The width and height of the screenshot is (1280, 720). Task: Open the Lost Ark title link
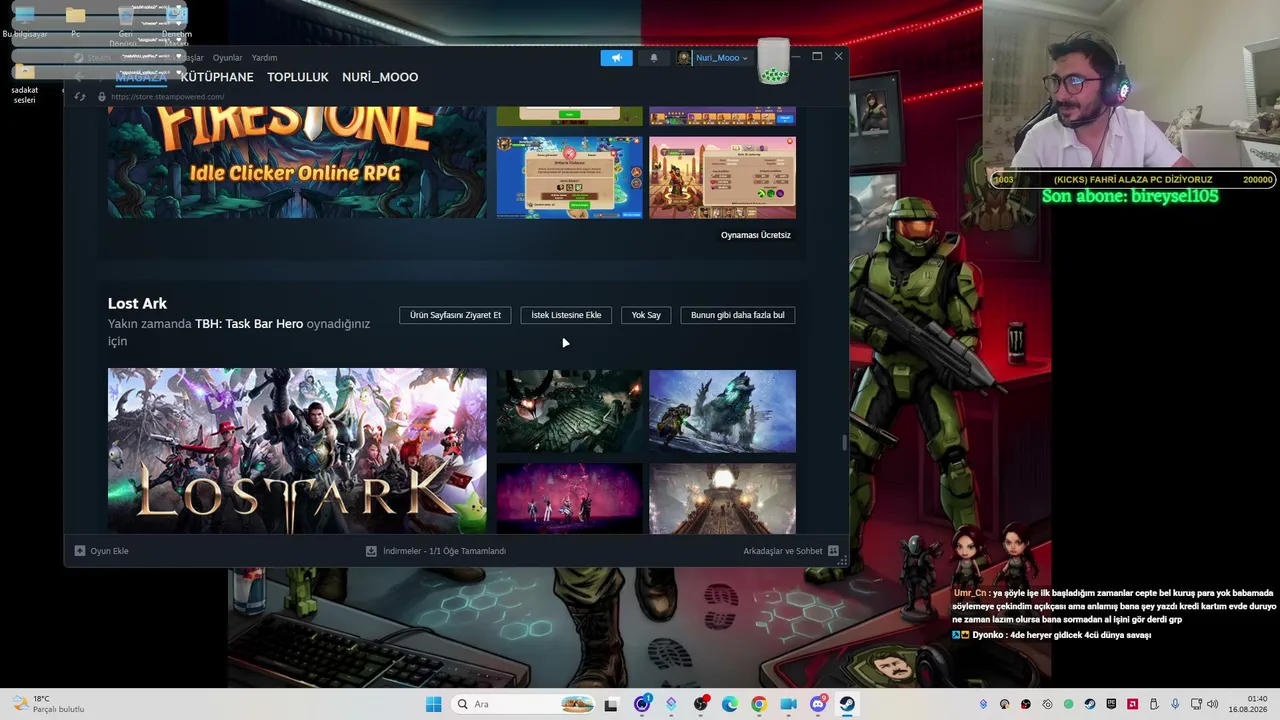point(137,303)
